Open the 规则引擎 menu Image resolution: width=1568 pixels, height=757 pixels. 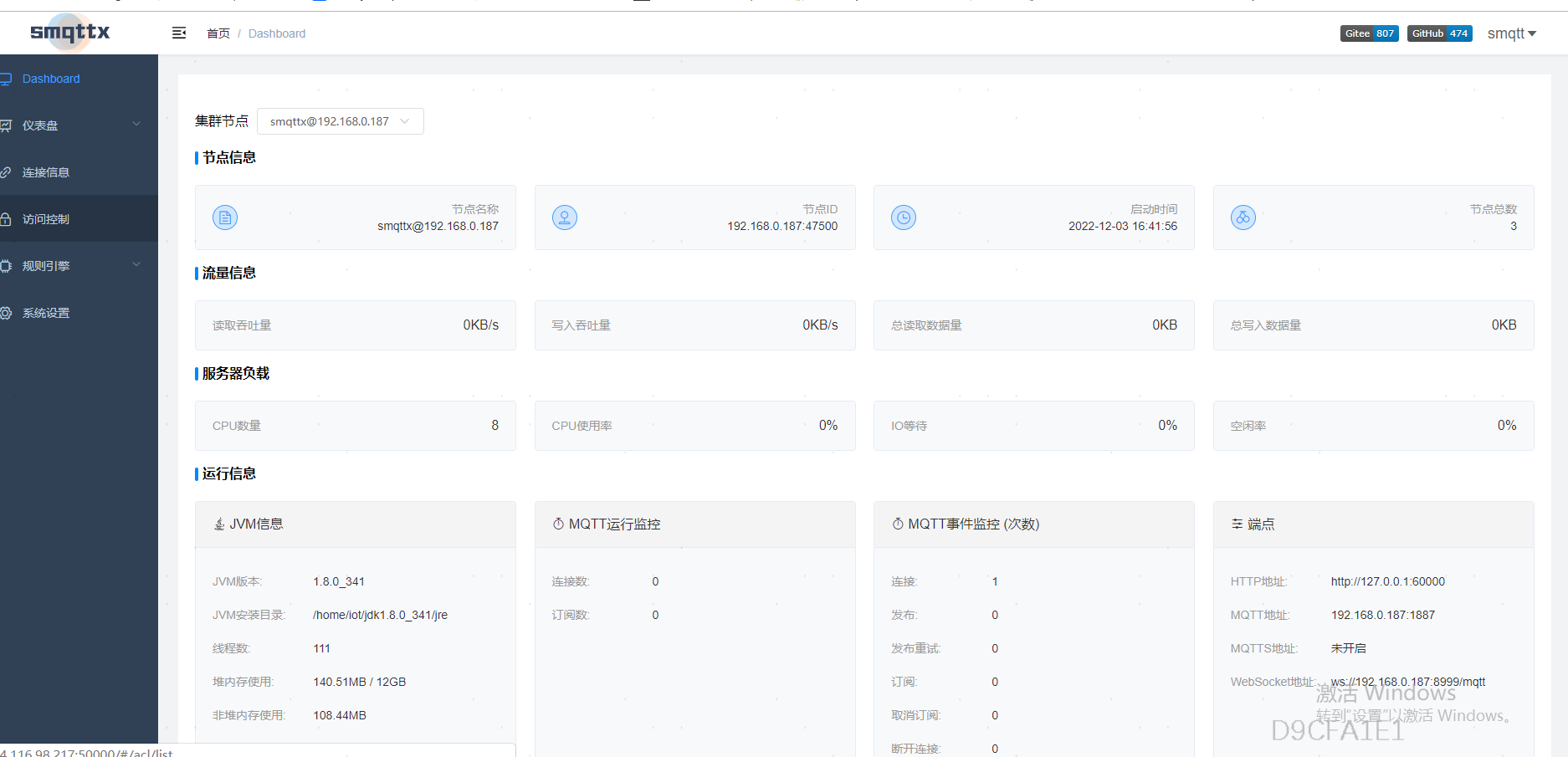tap(79, 266)
